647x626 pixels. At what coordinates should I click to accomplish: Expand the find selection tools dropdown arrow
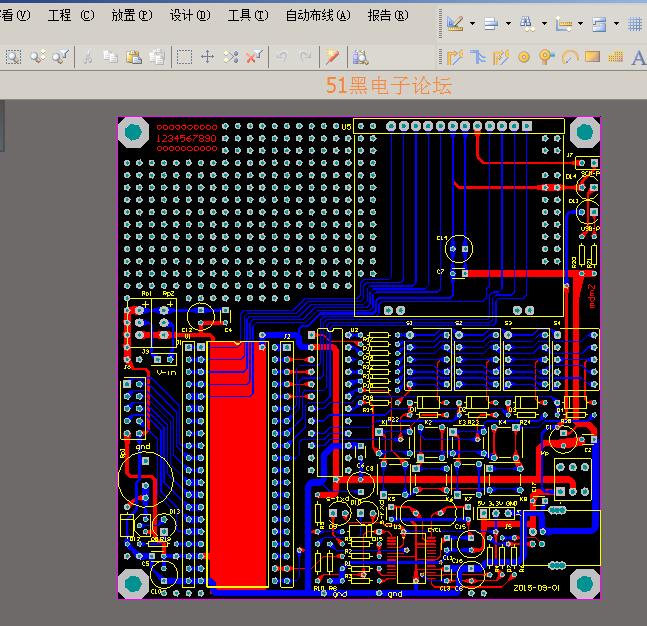point(544,23)
